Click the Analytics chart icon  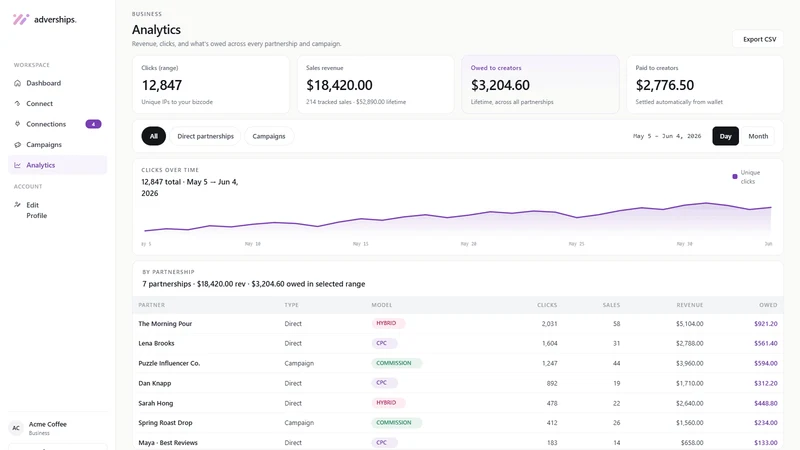click(17, 165)
